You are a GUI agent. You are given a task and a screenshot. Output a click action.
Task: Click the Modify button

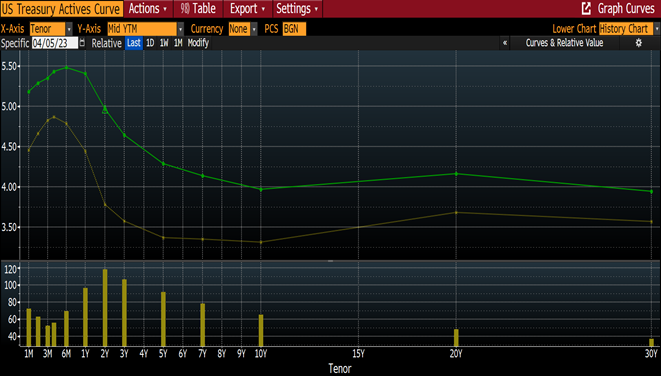coord(198,43)
